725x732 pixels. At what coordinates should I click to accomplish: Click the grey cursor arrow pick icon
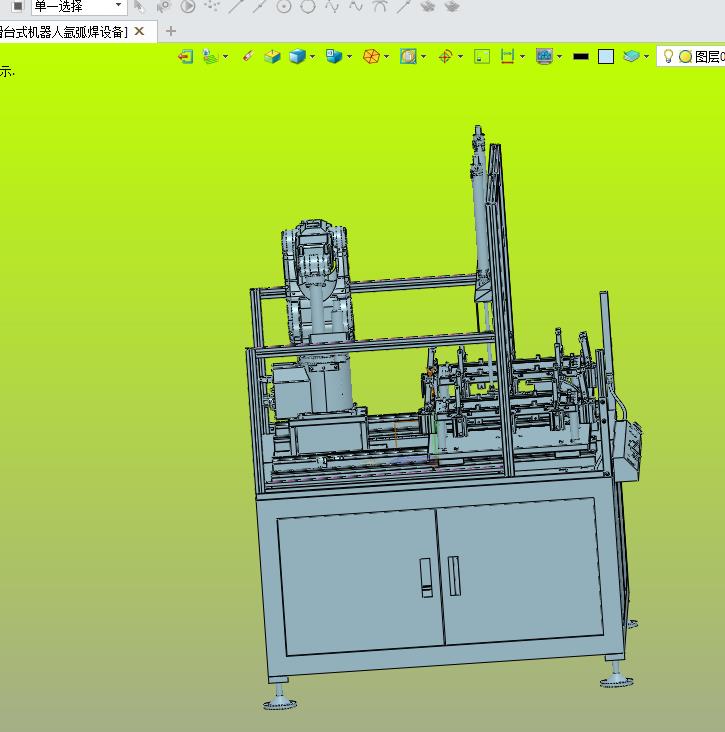click(139, 6)
